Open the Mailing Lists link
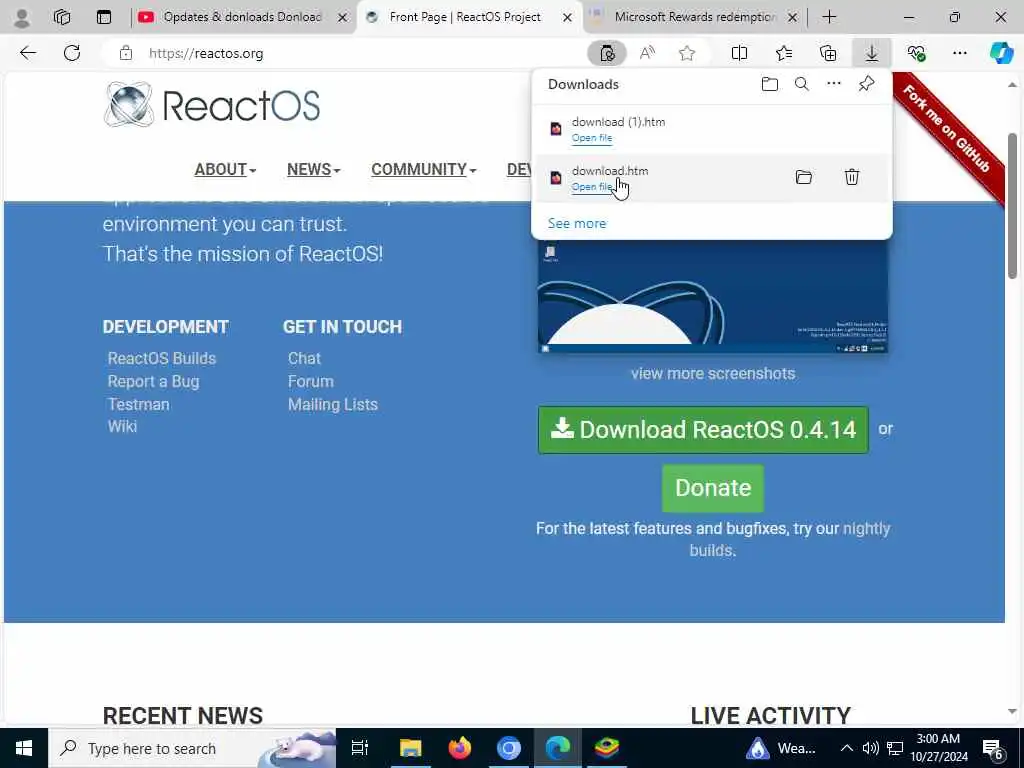This screenshot has height=768, width=1024. [x=333, y=404]
